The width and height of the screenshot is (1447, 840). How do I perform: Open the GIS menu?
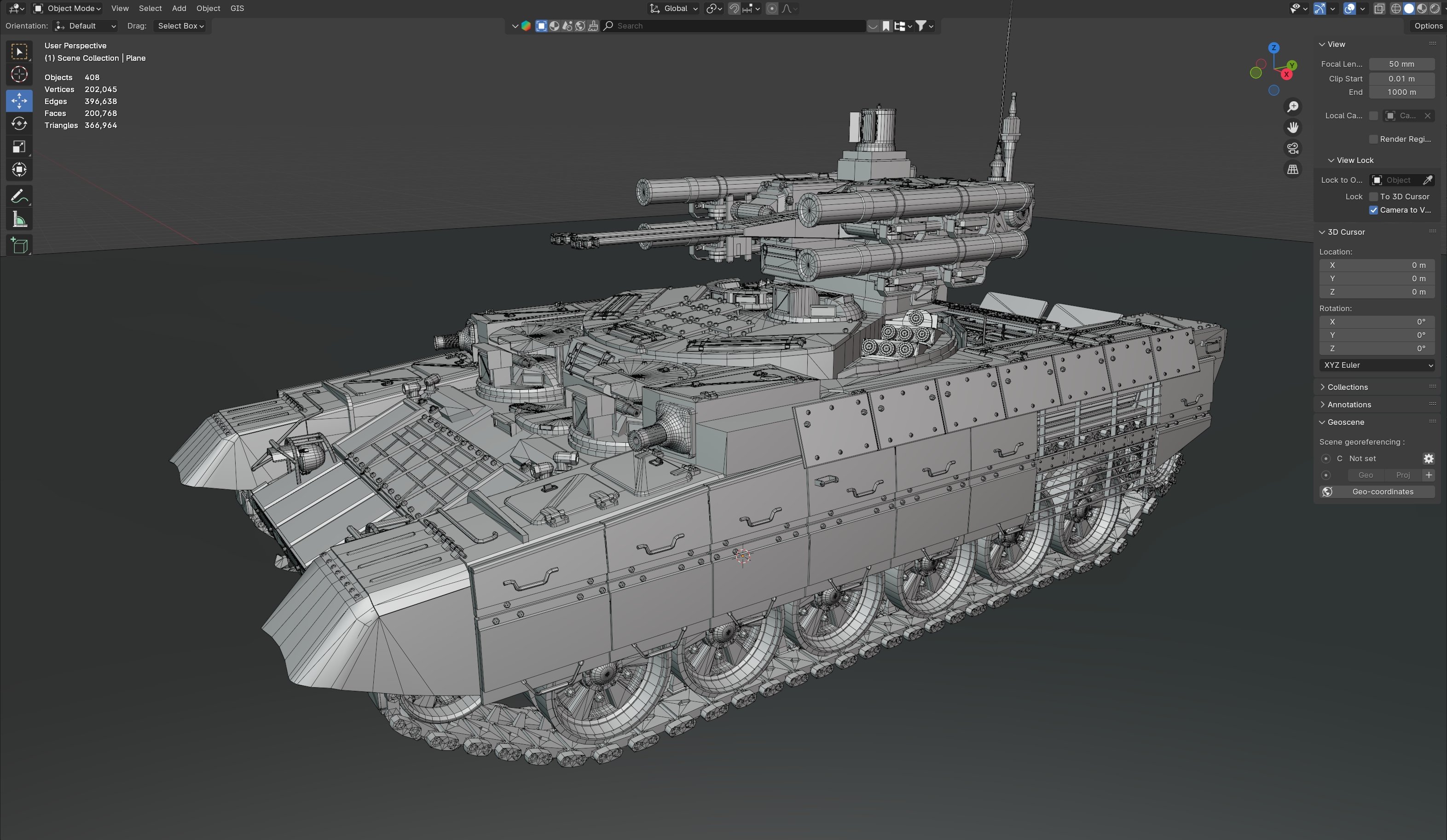tap(237, 9)
